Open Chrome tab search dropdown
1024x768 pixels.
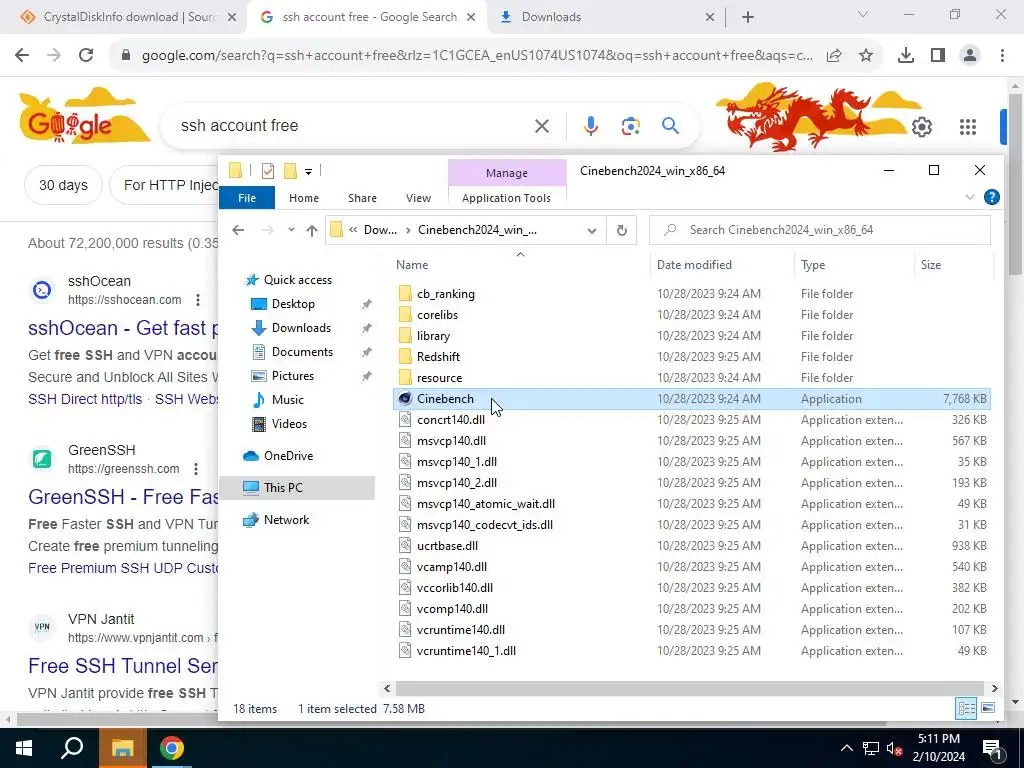point(863,14)
